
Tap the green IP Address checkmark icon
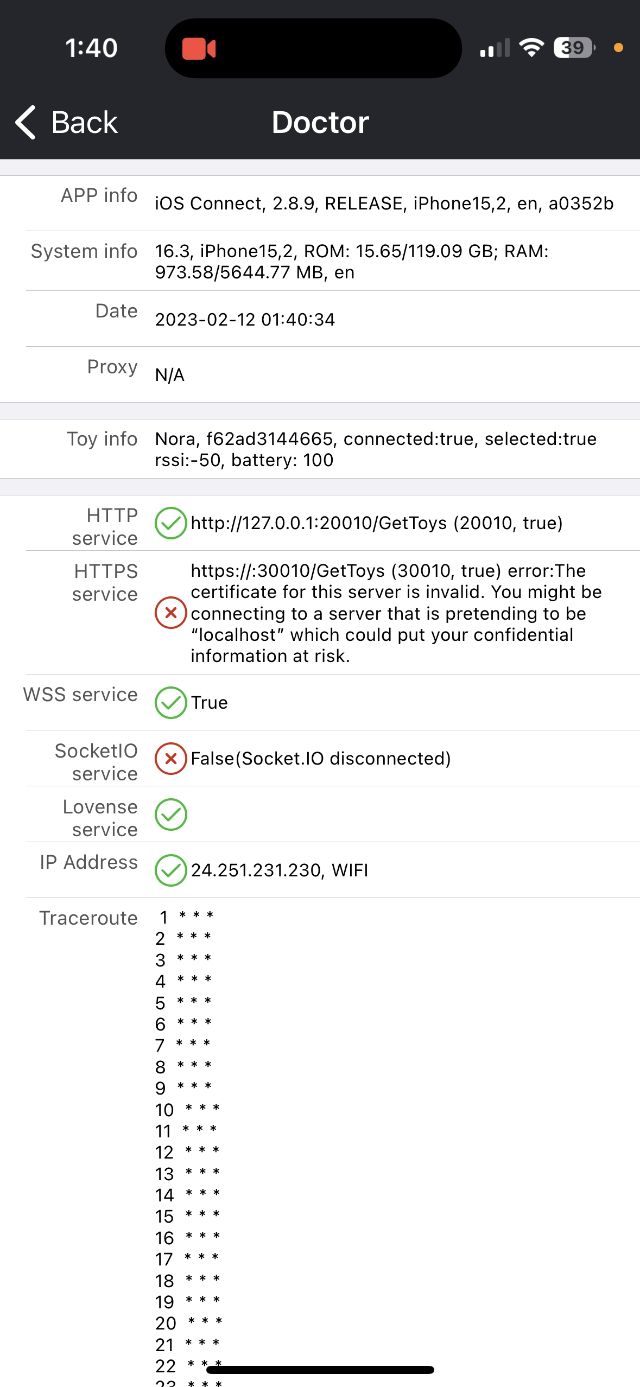point(171,870)
